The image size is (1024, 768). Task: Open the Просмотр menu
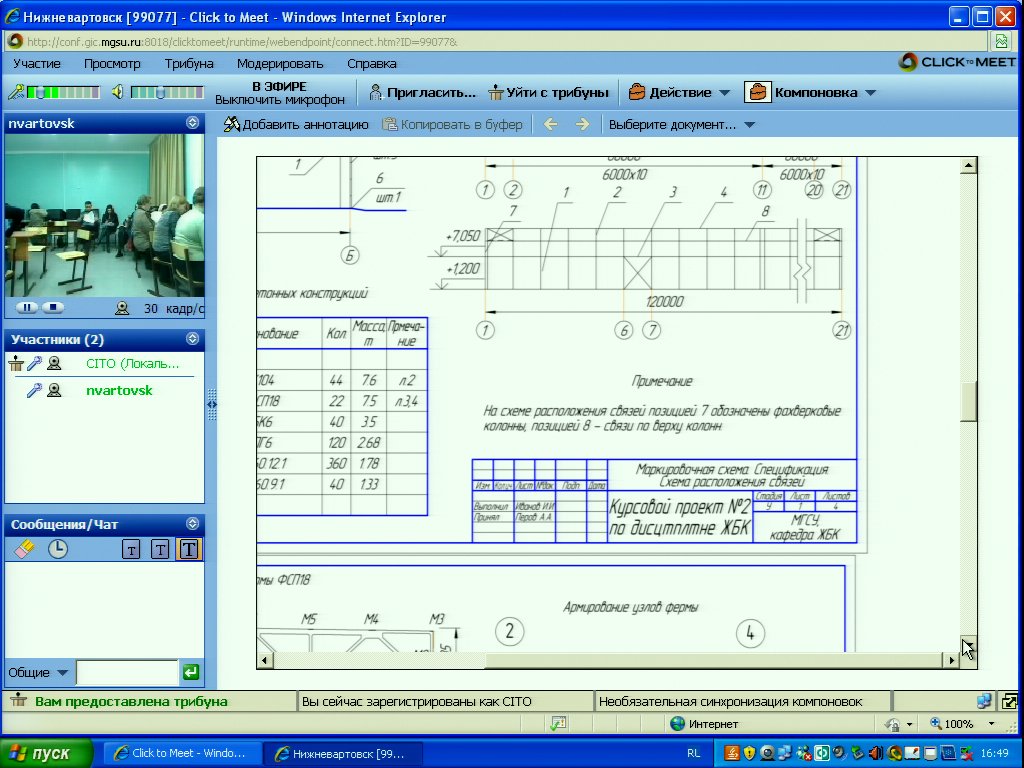(112, 63)
